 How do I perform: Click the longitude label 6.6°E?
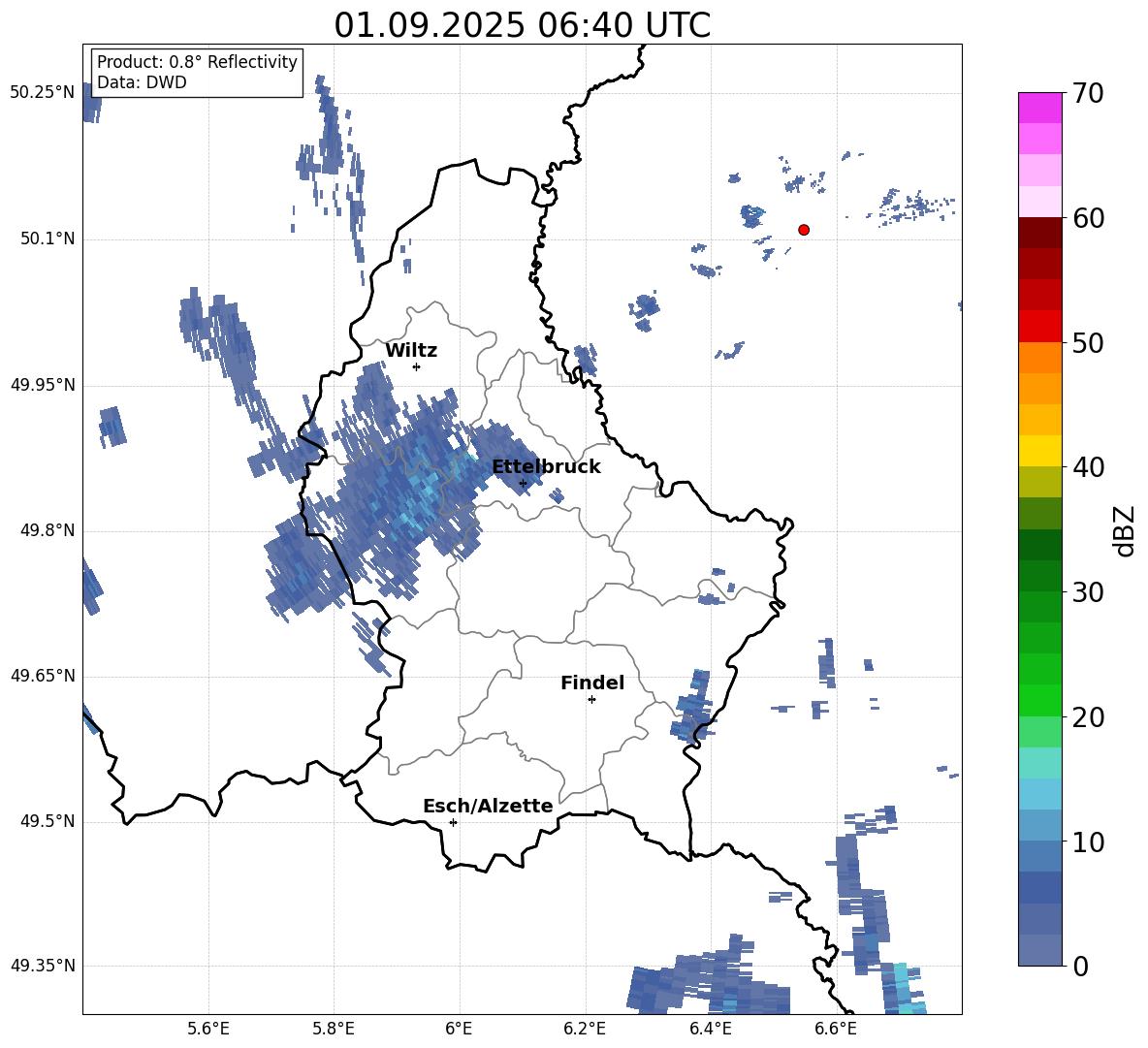[836, 1029]
